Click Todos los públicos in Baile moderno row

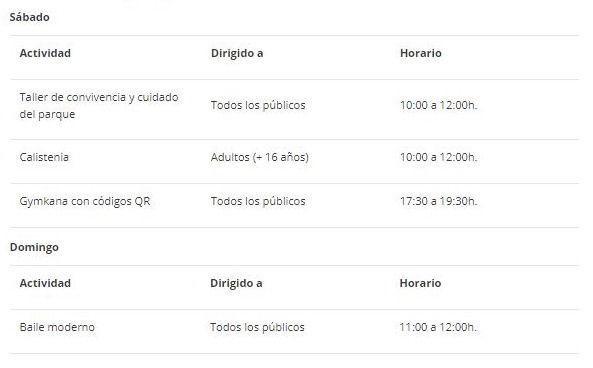257,327
